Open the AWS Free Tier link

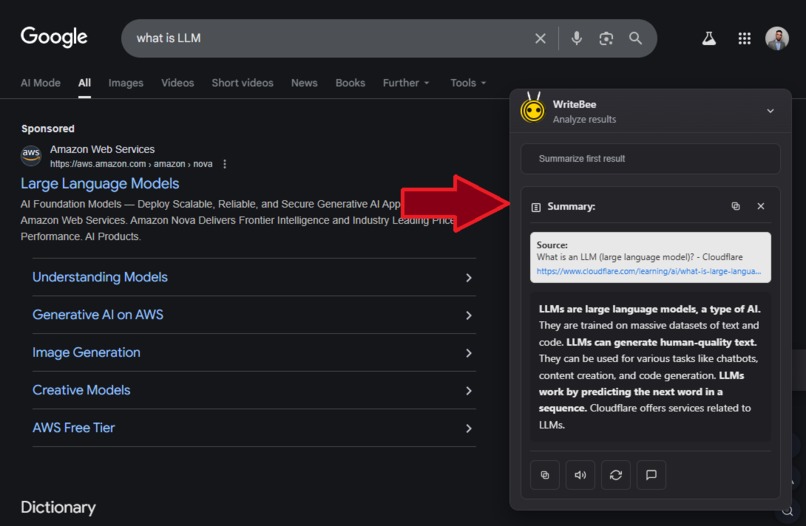74,428
